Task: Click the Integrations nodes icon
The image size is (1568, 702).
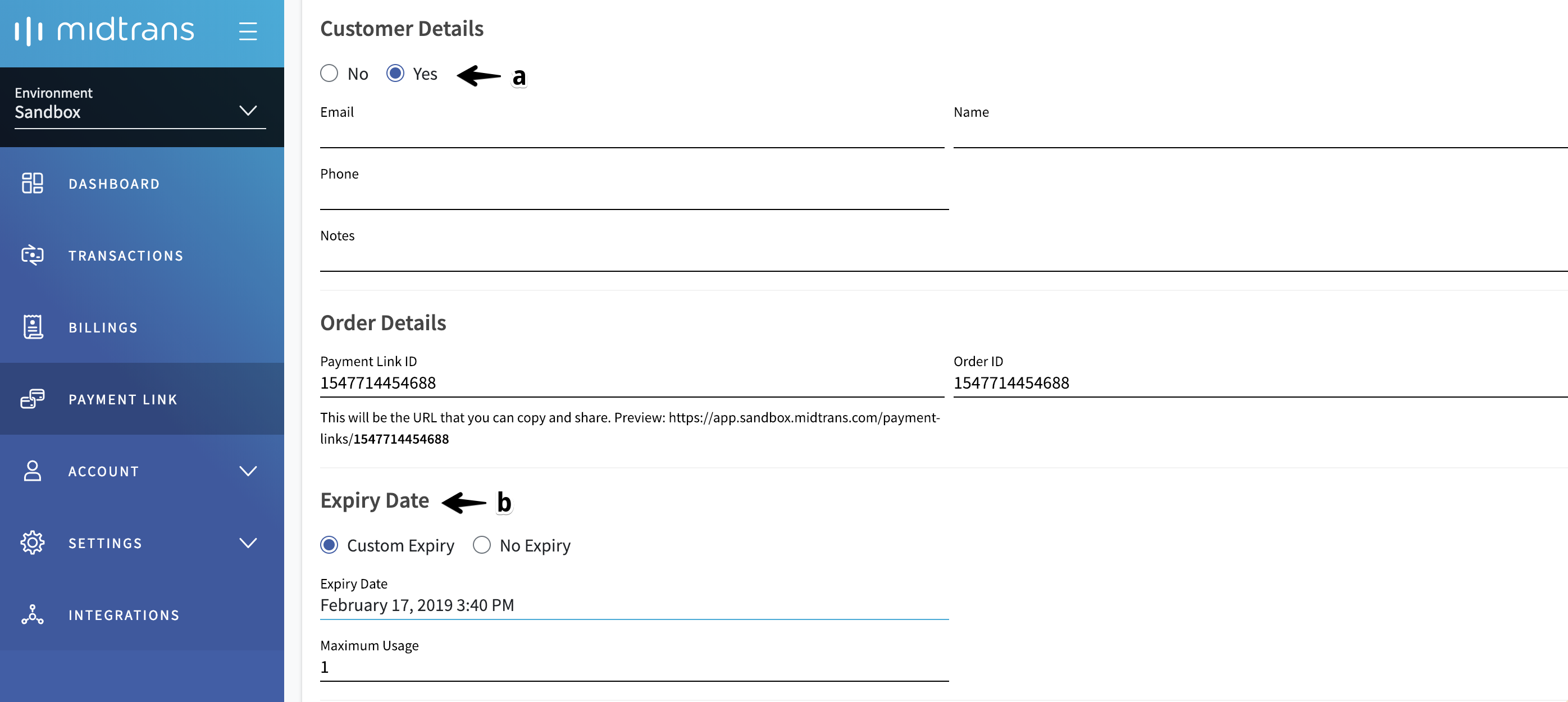Action: pyautogui.click(x=32, y=614)
